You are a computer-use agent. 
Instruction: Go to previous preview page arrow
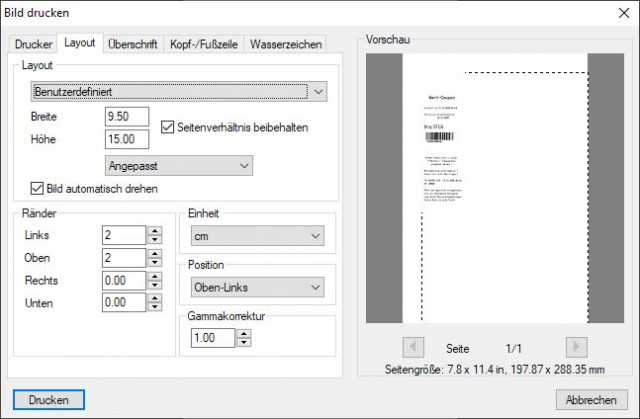tap(413, 348)
